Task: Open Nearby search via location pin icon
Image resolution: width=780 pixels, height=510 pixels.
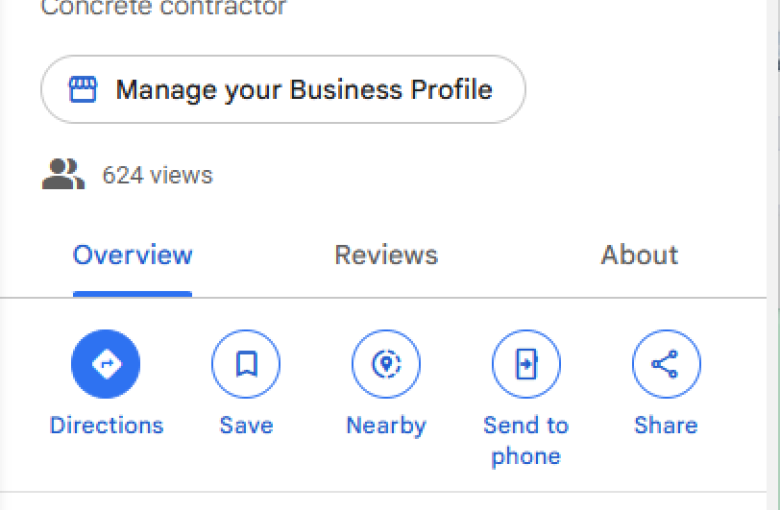Action: 386,364
